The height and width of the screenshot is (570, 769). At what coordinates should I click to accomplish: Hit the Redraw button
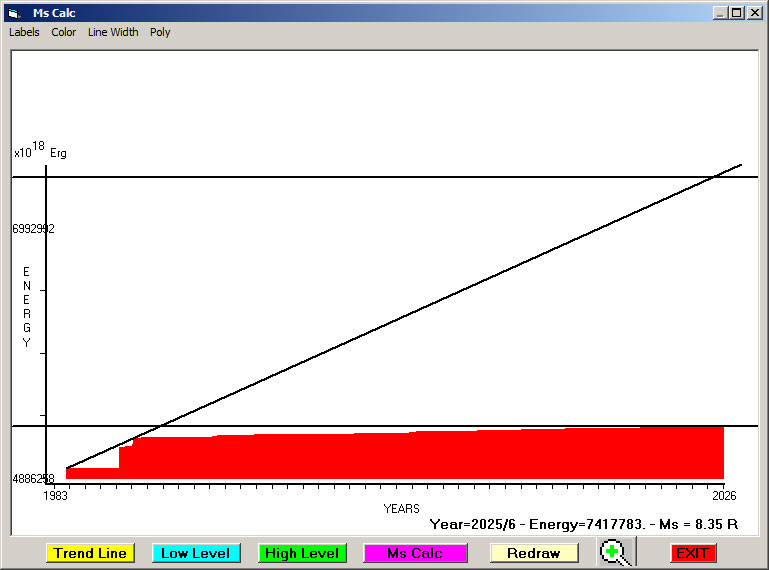click(x=533, y=553)
